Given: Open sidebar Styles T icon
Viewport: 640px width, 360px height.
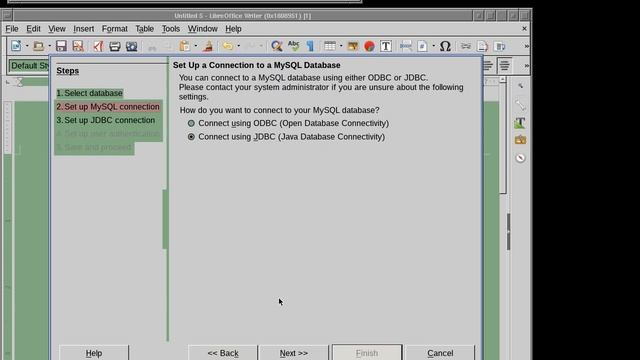Looking at the screenshot, I should pos(520,122).
